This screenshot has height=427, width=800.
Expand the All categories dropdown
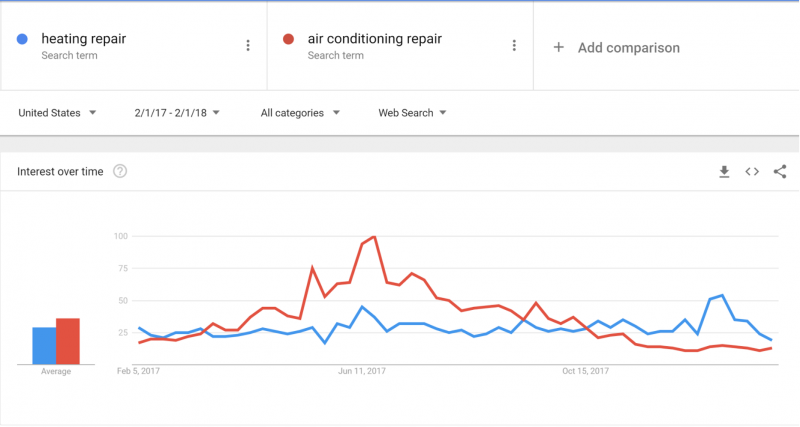[300, 113]
